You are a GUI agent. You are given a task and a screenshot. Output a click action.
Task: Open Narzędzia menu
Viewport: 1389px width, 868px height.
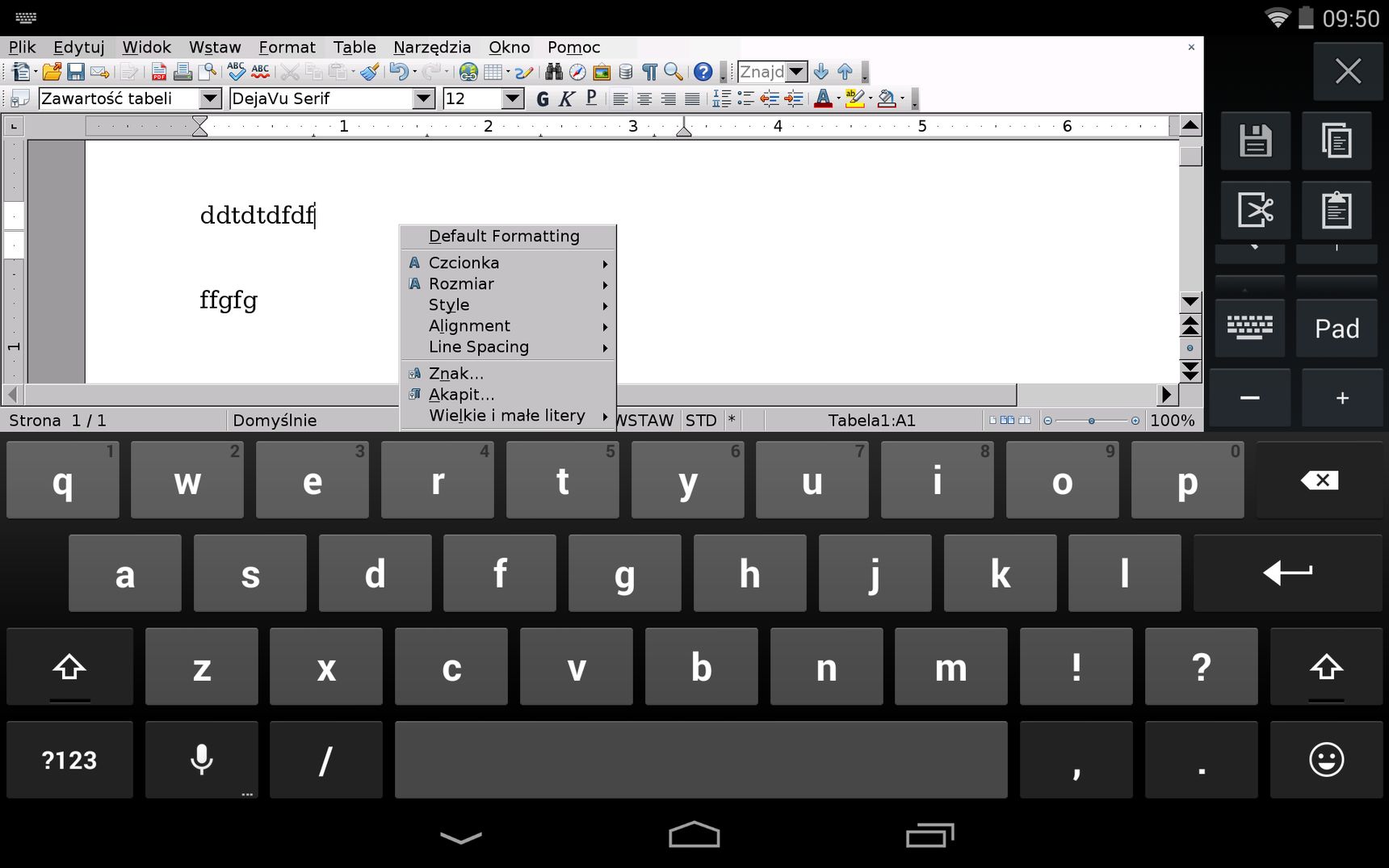click(x=432, y=47)
